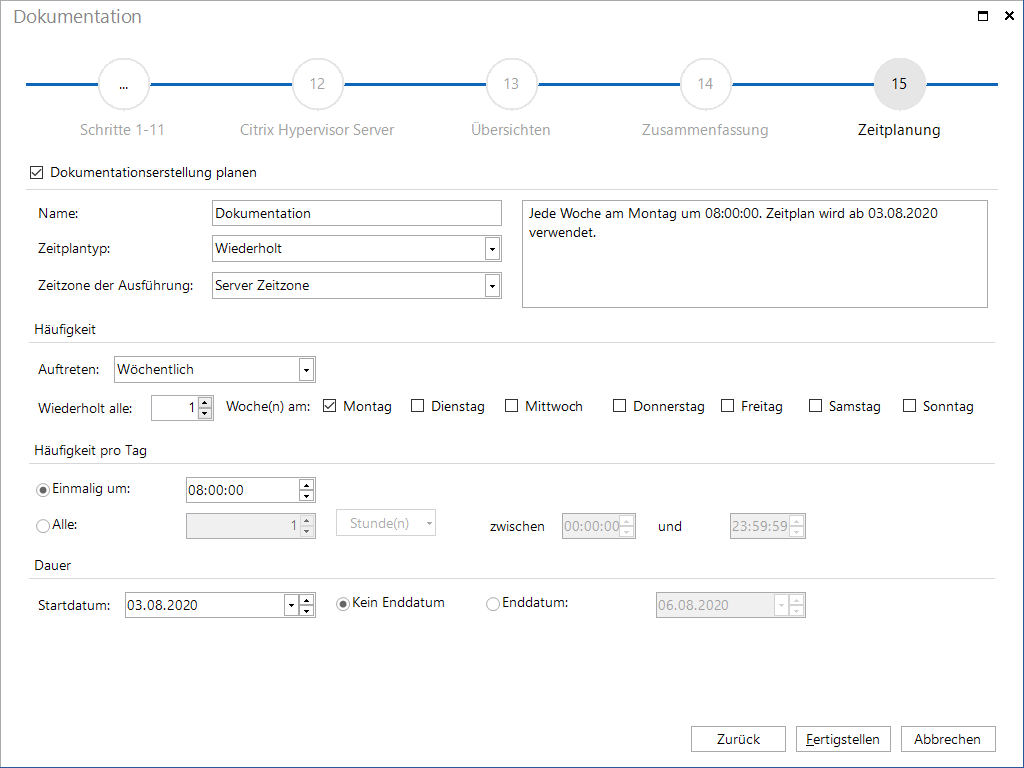Go to step 12 Citrix Hypervisor Server
Image resolution: width=1024 pixels, height=768 pixels.
[x=317, y=84]
